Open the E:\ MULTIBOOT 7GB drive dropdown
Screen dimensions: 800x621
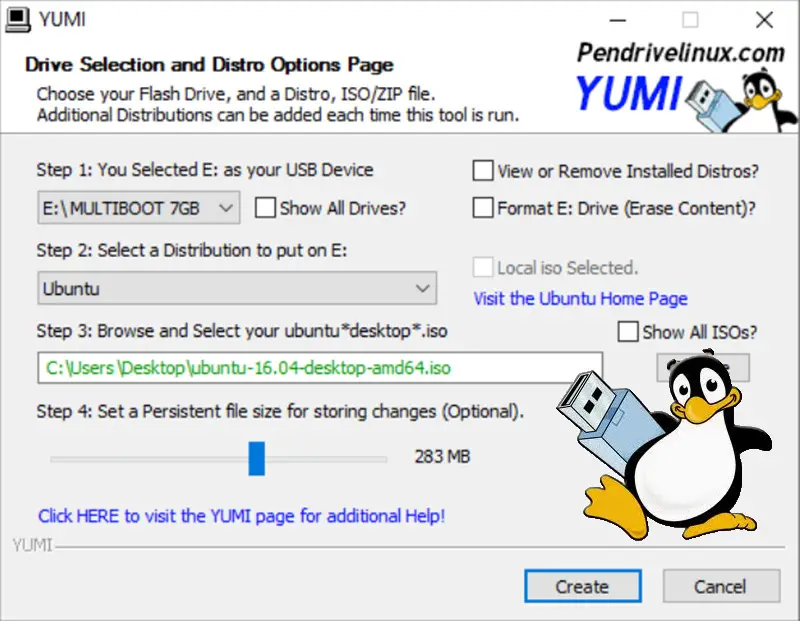139,208
